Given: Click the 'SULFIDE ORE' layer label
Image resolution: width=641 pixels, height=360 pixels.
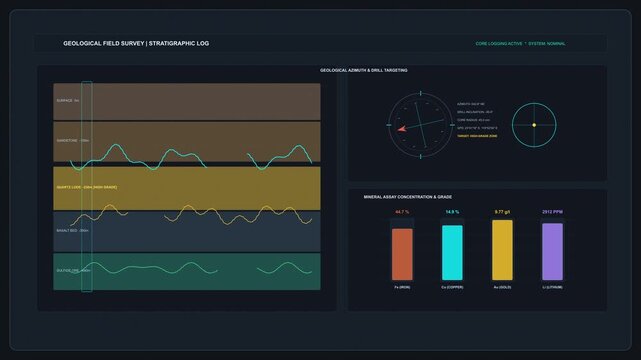Looking at the screenshot, I should pos(73,271).
